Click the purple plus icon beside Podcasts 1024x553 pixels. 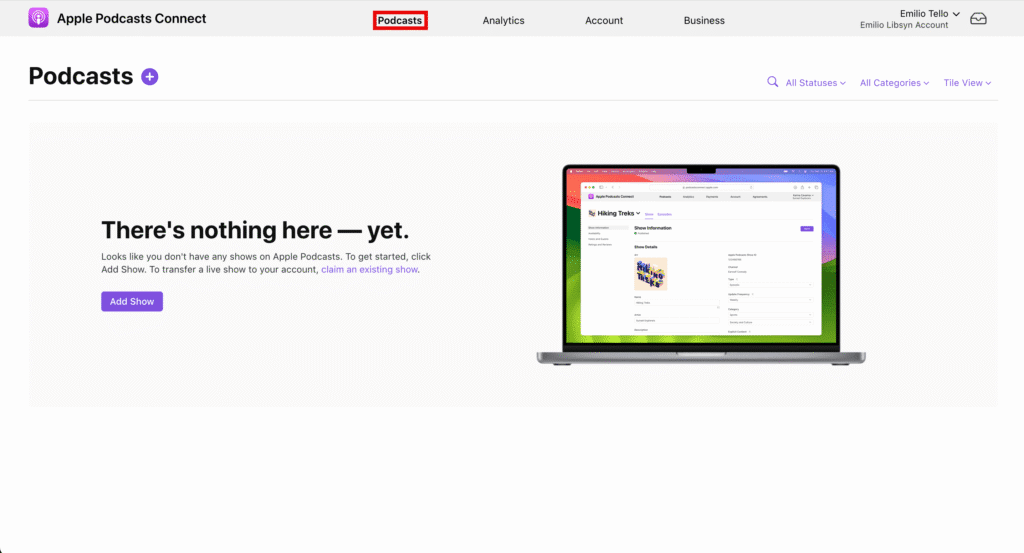click(x=150, y=76)
